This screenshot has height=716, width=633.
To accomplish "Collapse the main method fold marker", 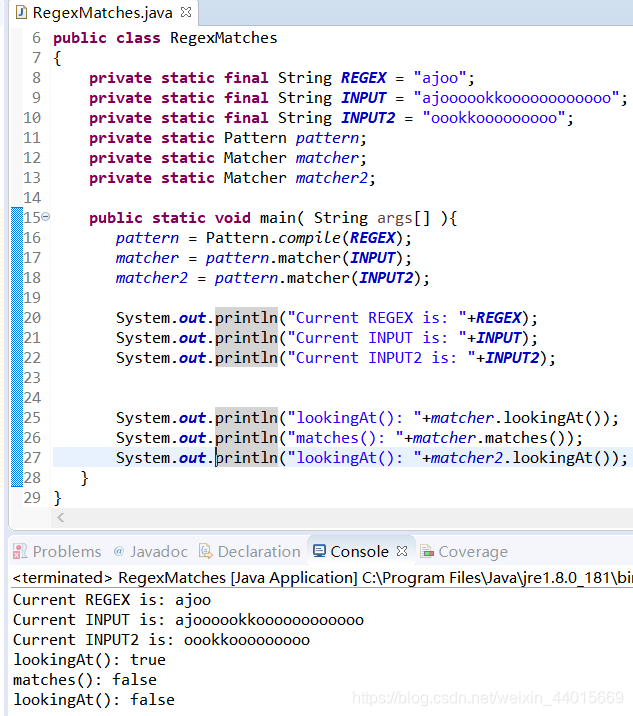I will pos(46,217).
